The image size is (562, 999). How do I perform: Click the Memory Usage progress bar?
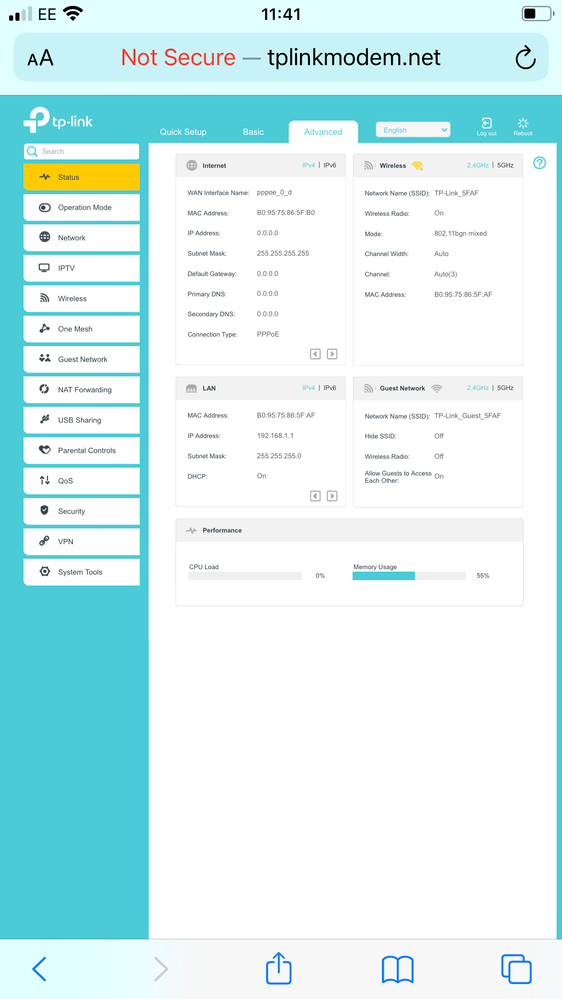pyautogui.click(x=409, y=576)
